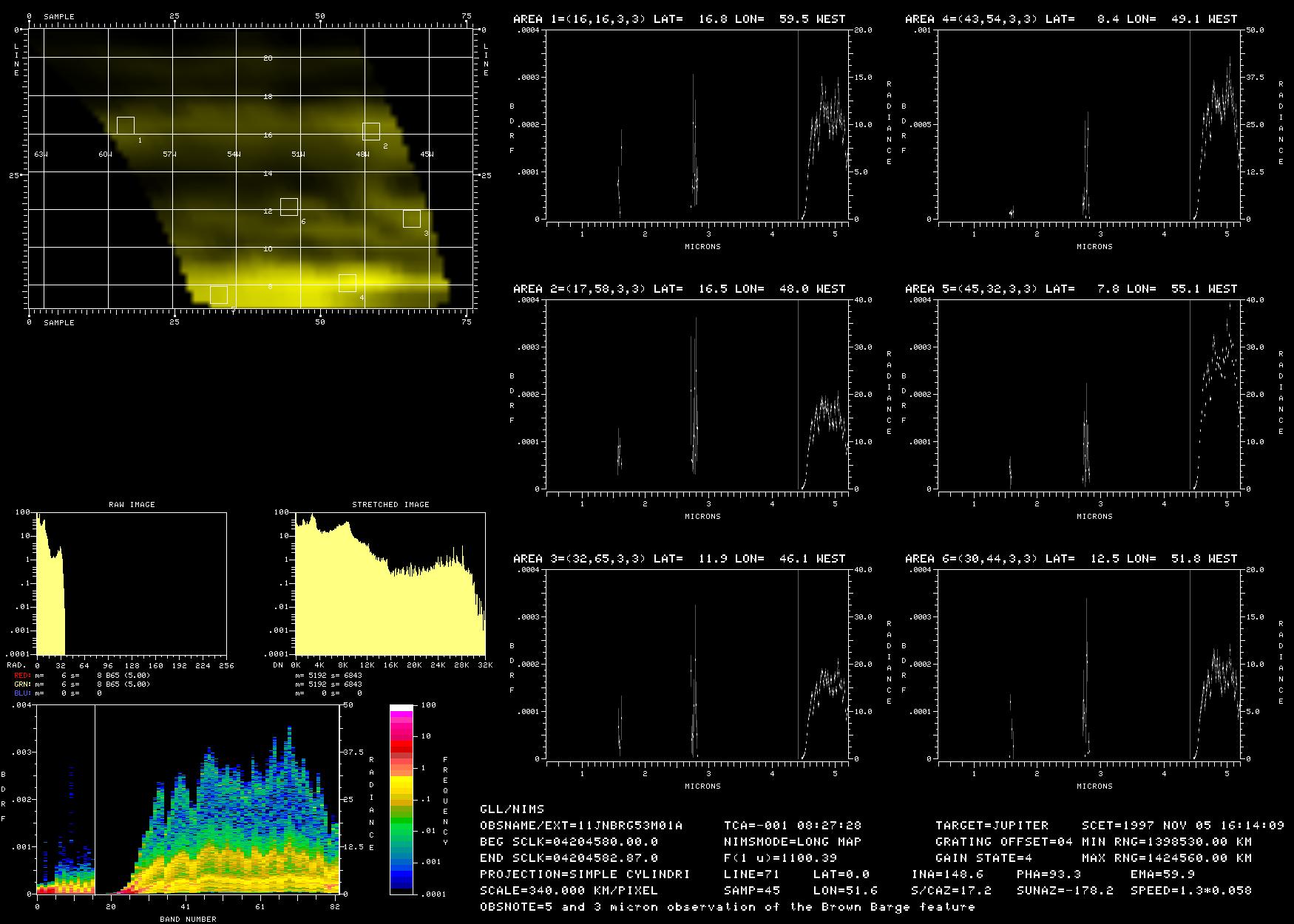Click the AREA 4 spectrum plot
The height and width of the screenshot is (924, 1294).
pyautogui.click(x=1089, y=125)
